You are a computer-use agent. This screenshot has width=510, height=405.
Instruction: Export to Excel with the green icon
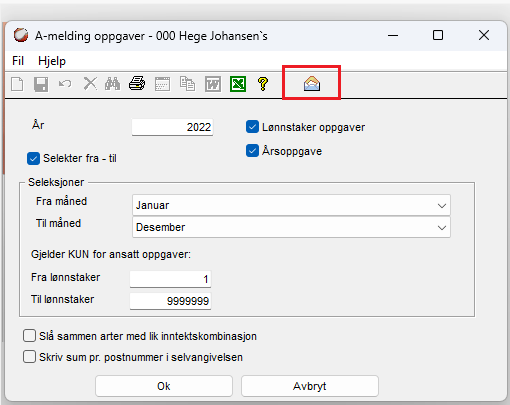[x=238, y=84]
